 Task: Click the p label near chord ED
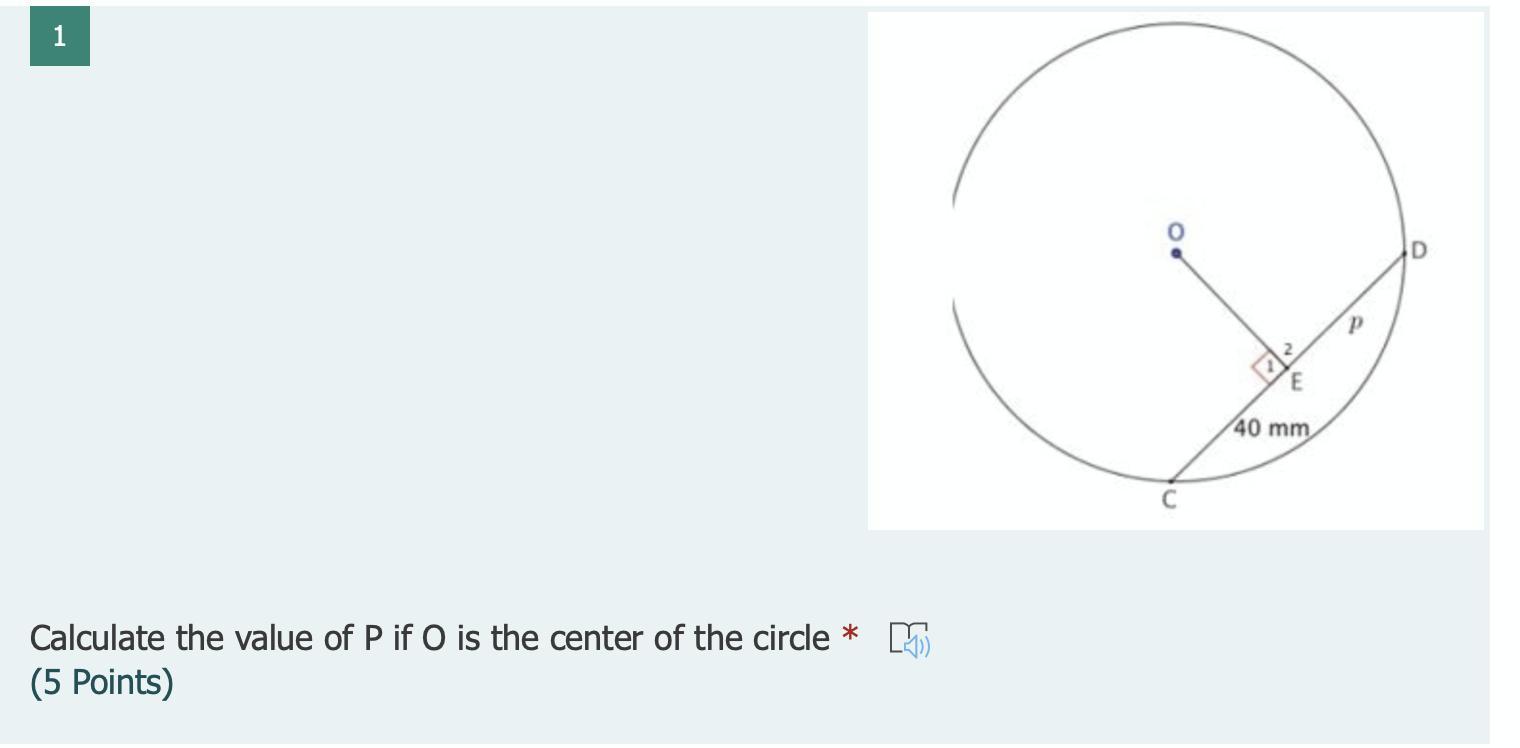tap(1355, 323)
